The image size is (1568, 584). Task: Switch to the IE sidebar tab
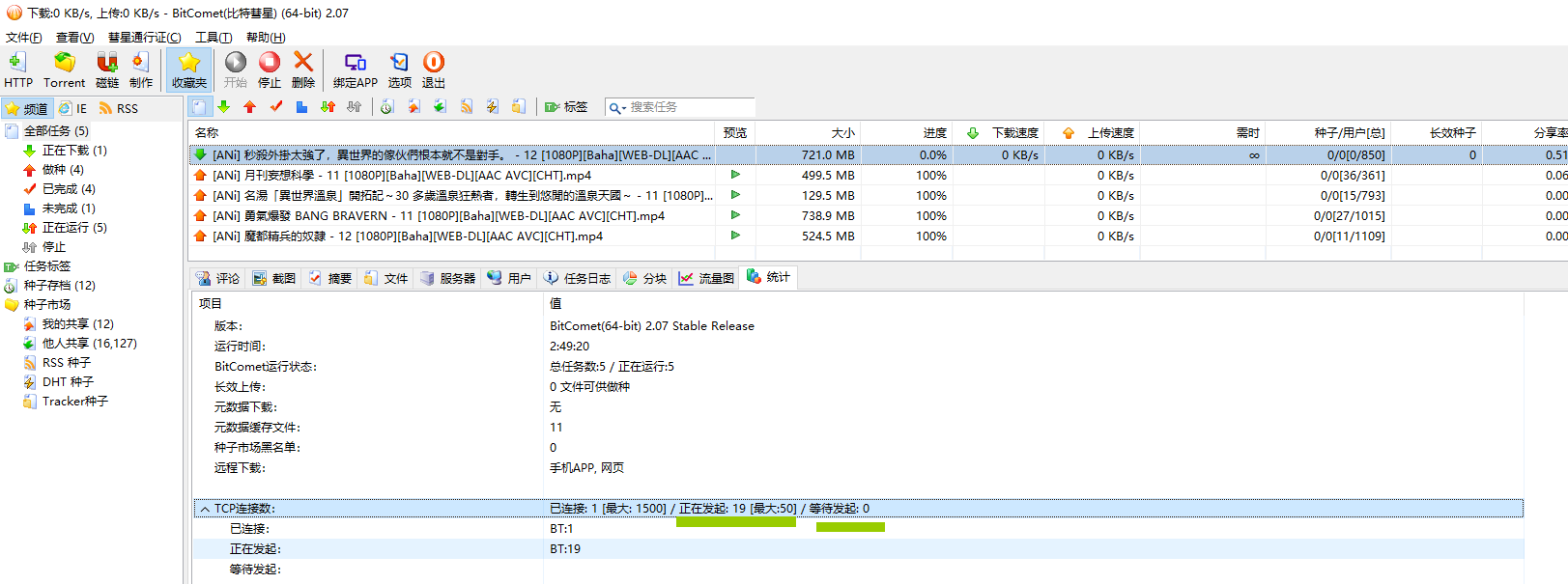click(73, 108)
